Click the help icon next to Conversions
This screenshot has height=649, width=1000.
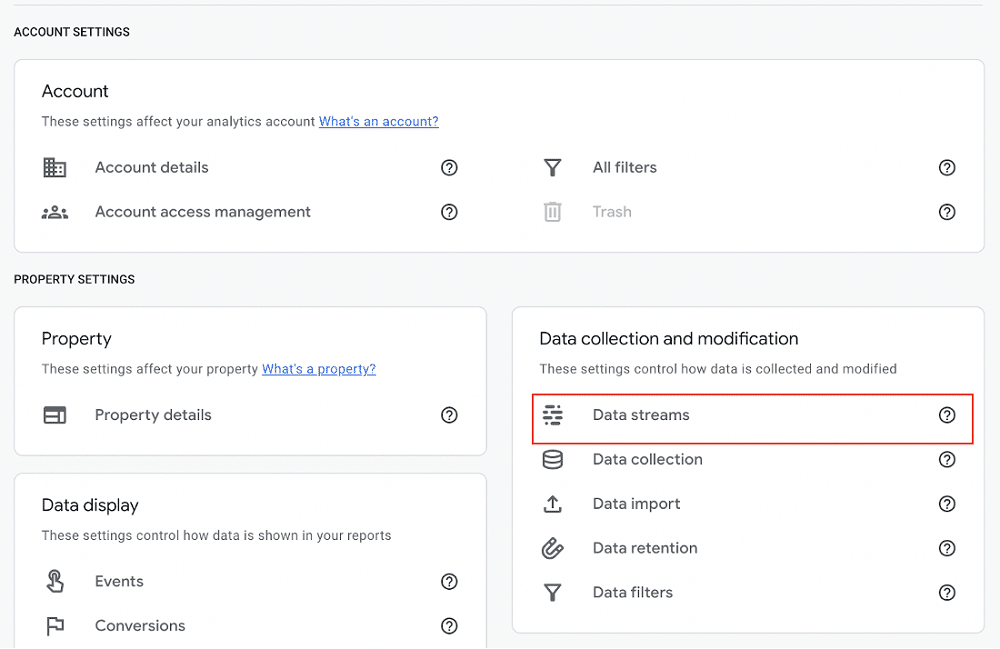click(449, 625)
